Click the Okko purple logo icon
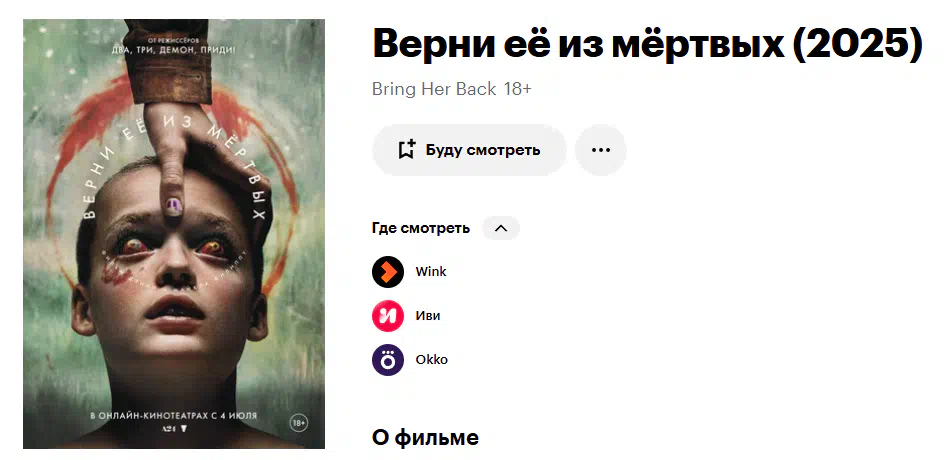Image resolution: width=952 pixels, height=460 pixels. tap(387, 359)
